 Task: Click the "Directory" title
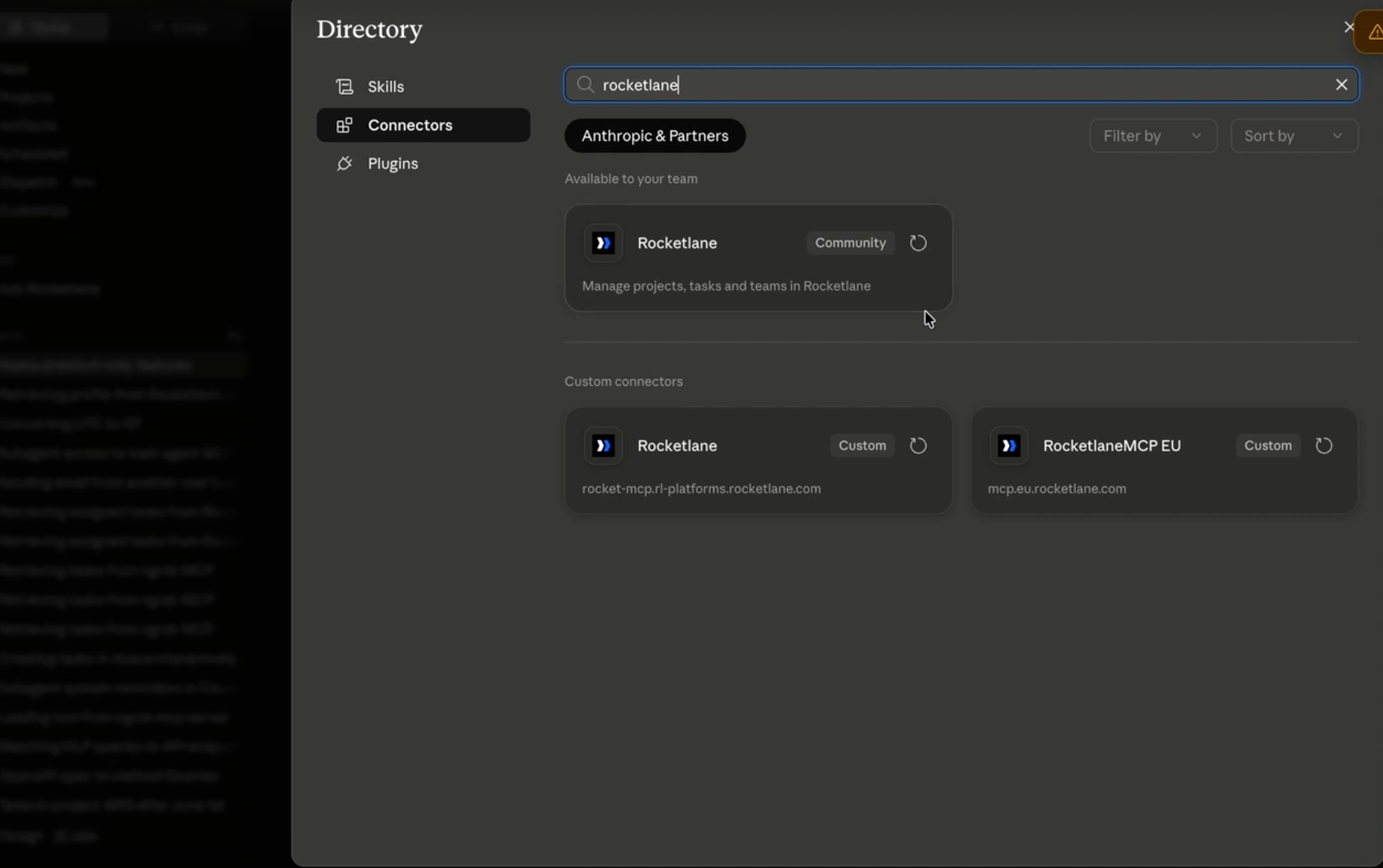pos(369,29)
